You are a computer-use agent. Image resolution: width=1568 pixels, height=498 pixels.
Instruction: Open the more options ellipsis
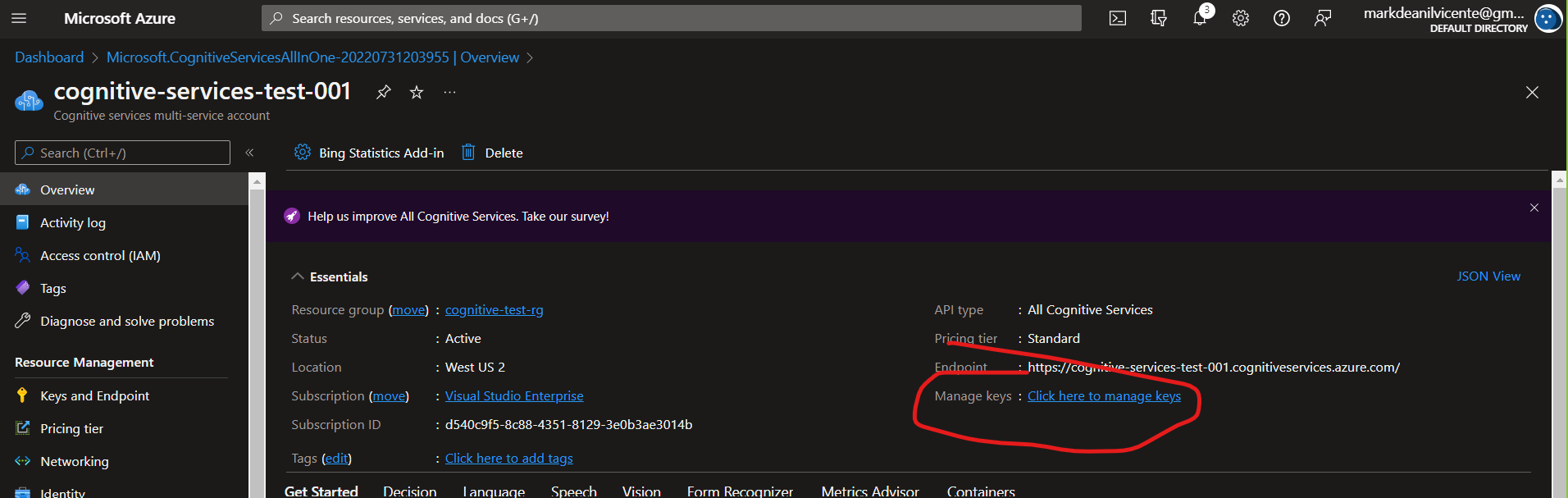(x=449, y=92)
